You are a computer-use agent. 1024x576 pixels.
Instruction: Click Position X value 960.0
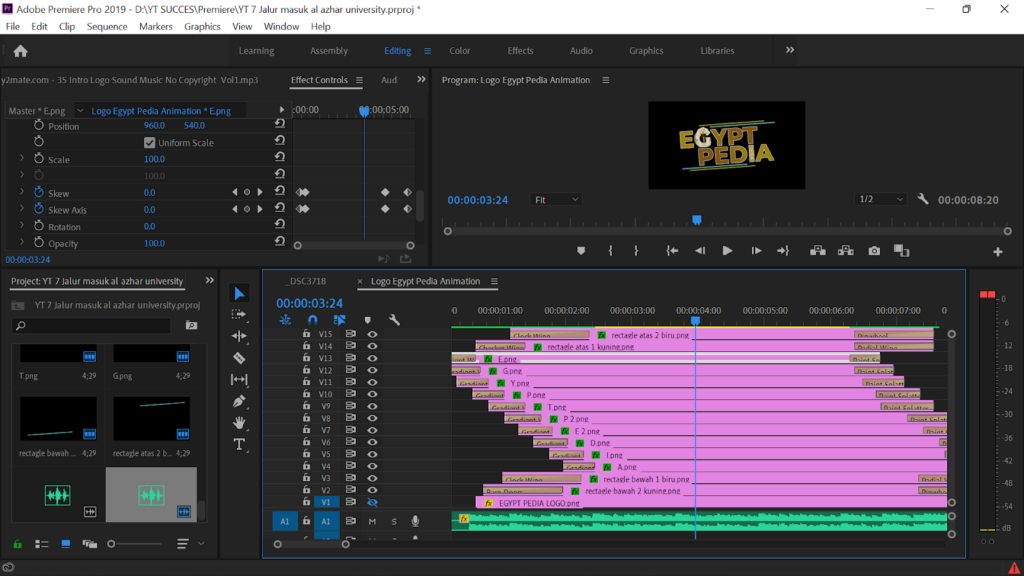[154, 125]
